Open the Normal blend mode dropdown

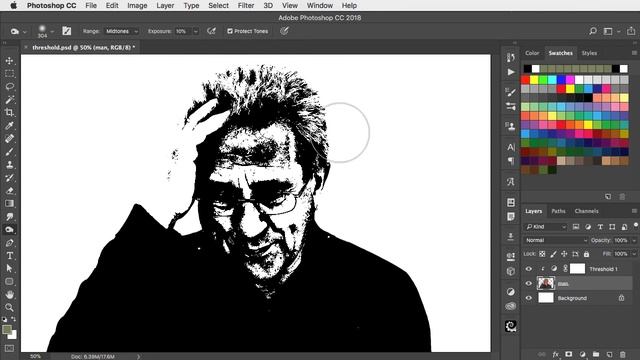pyautogui.click(x=556, y=240)
